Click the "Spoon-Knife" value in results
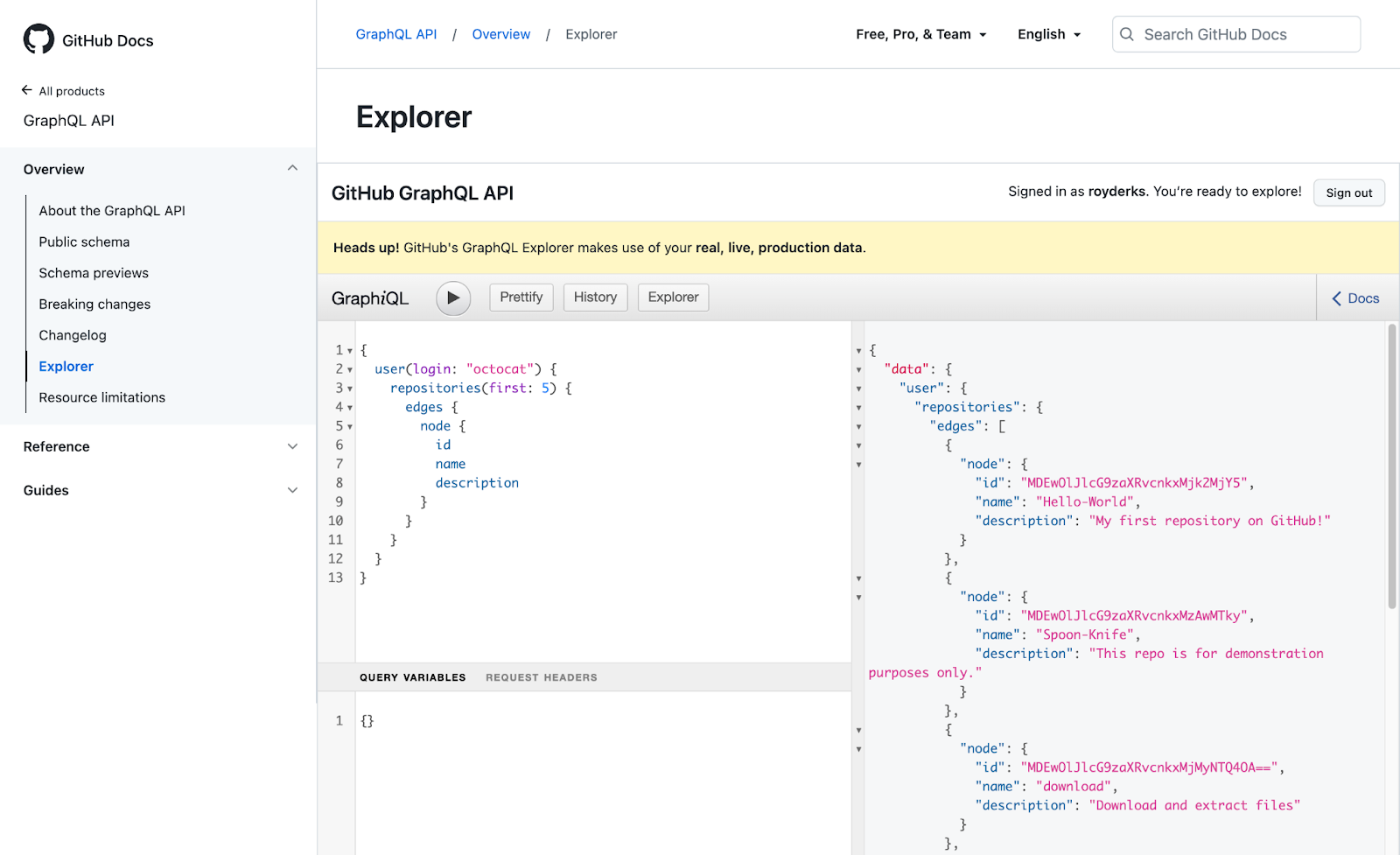Screen dimensions: 1400x855 pos(1086,635)
